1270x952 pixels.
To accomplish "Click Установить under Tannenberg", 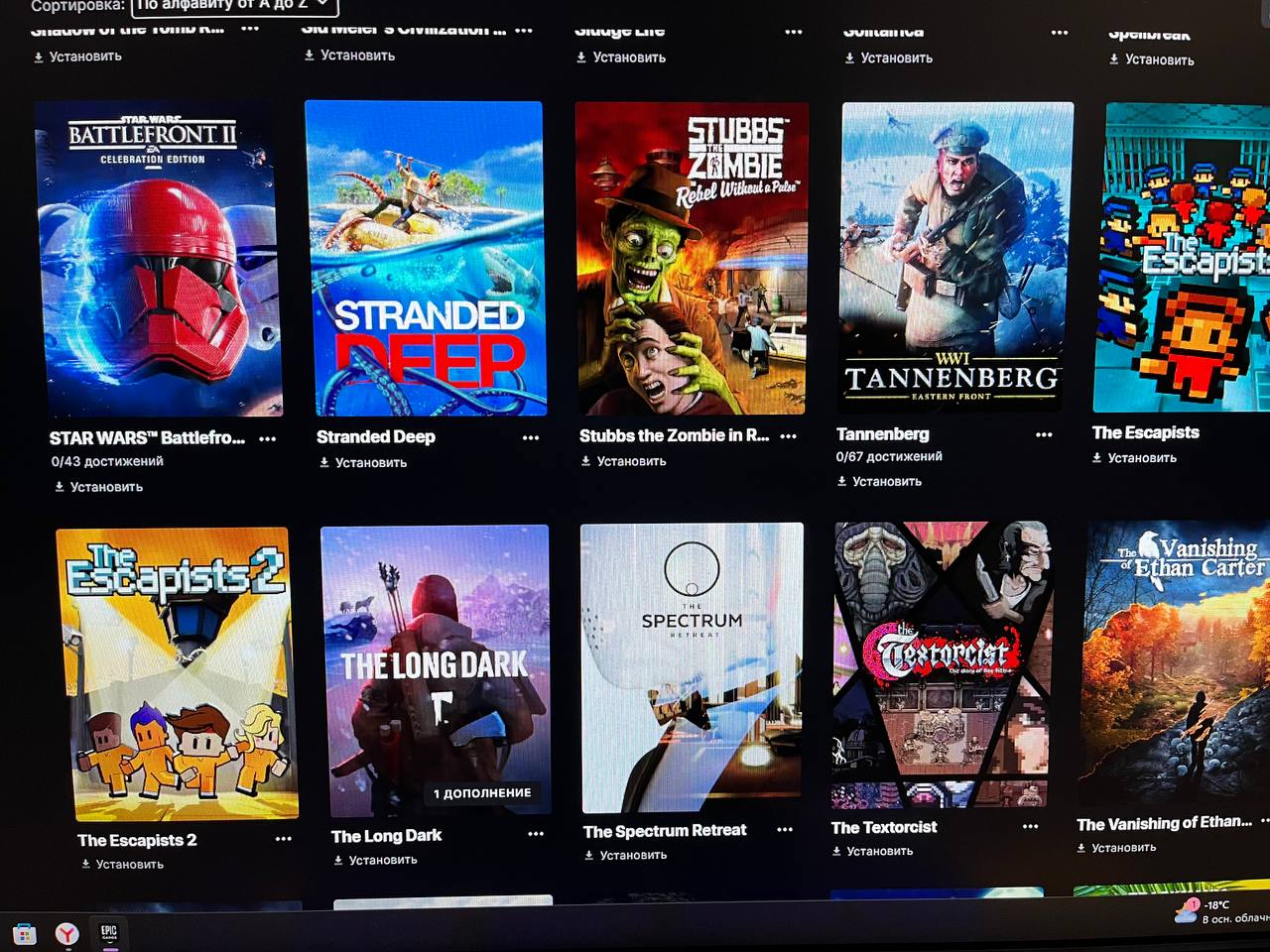I will [879, 481].
